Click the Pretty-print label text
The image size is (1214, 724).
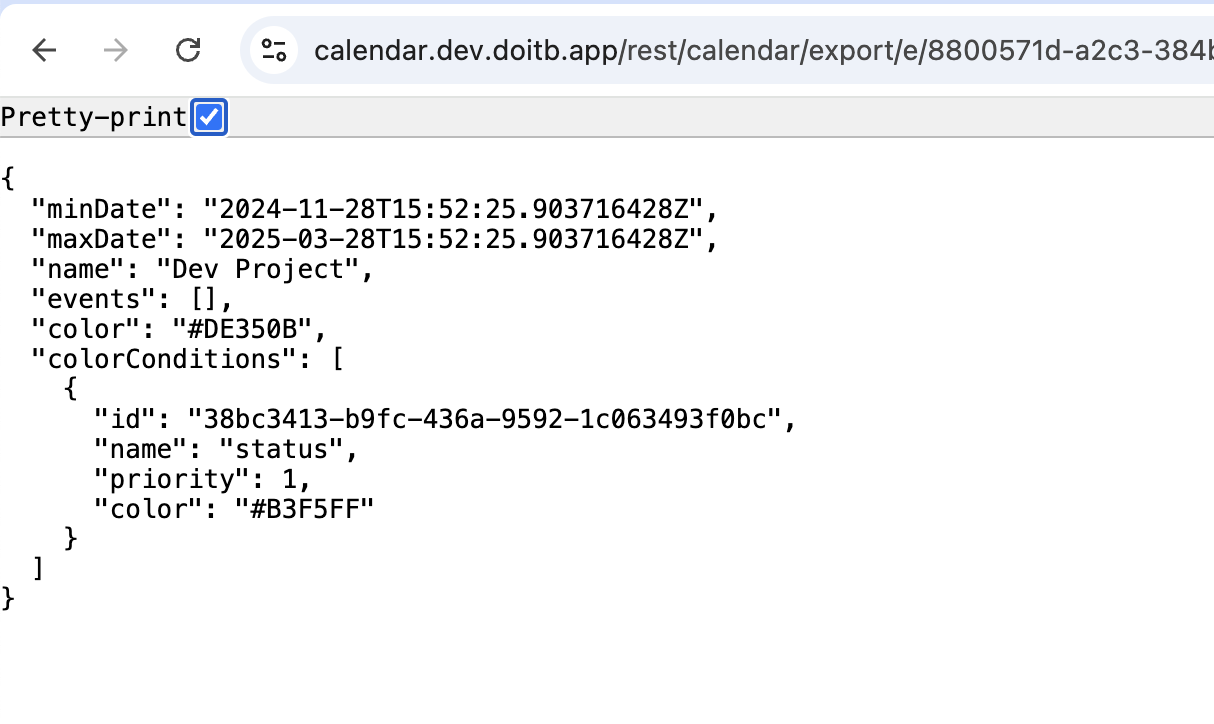point(94,117)
